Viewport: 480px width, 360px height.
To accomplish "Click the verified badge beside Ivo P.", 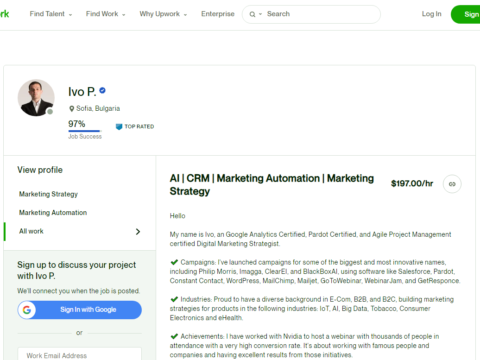I will coord(103,90).
